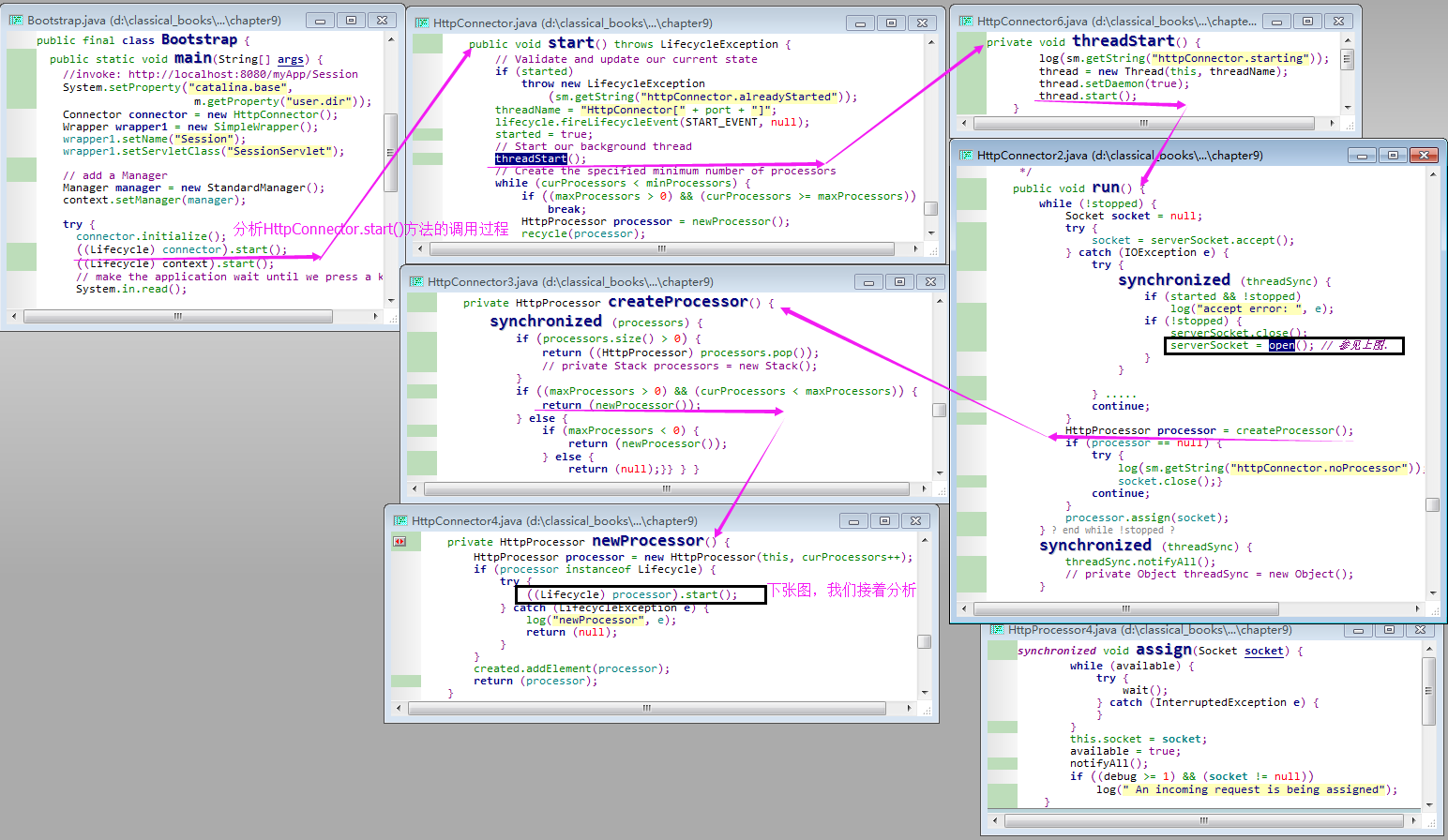Click 'connector.initialize();' in Bootstrap.java

151,236
